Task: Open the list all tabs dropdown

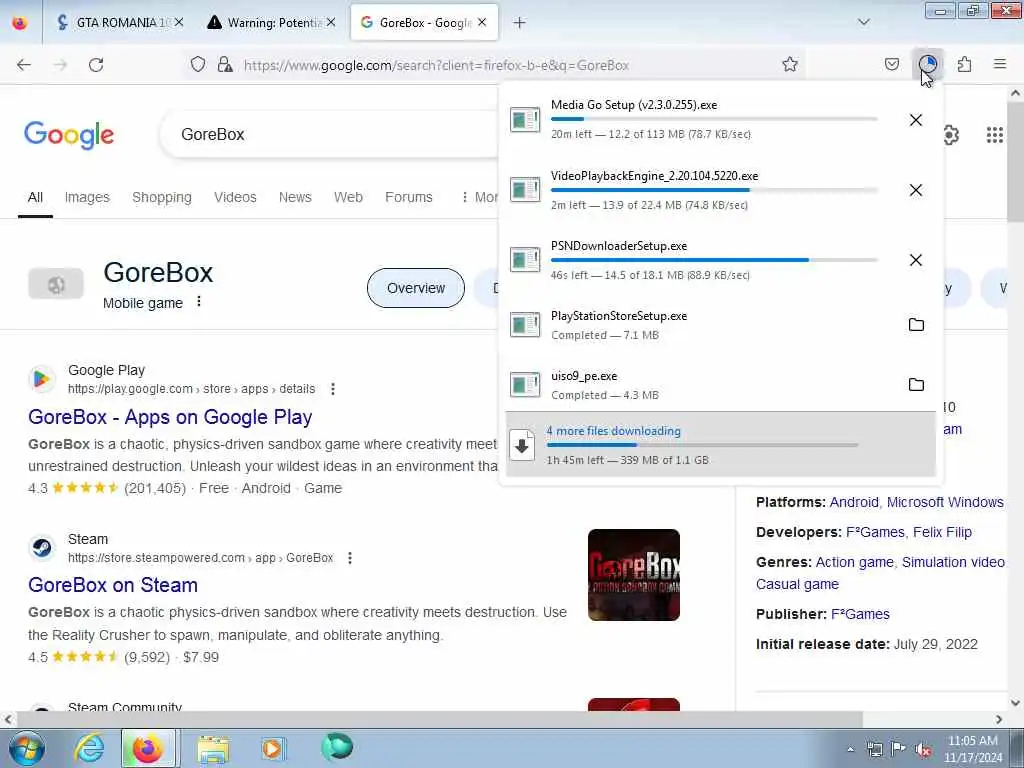Action: pyautogui.click(x=863, y=23)
